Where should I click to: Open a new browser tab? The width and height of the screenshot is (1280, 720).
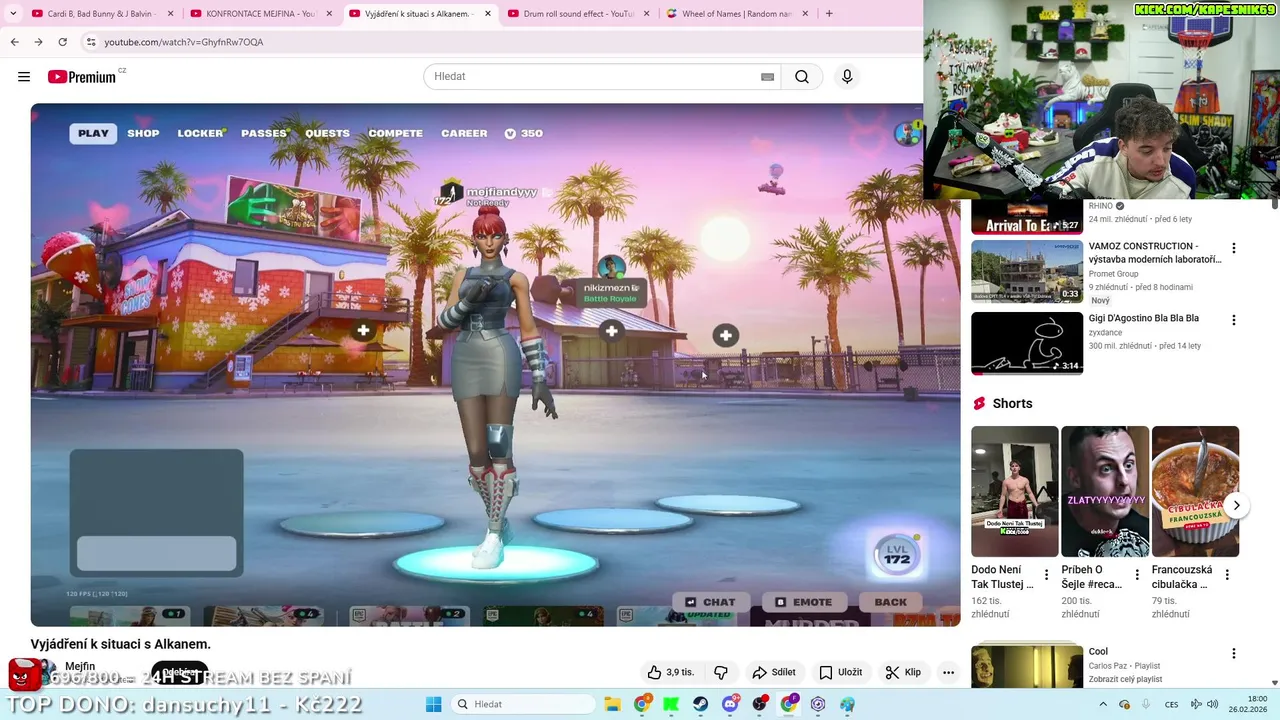click(x=829, y=14)
